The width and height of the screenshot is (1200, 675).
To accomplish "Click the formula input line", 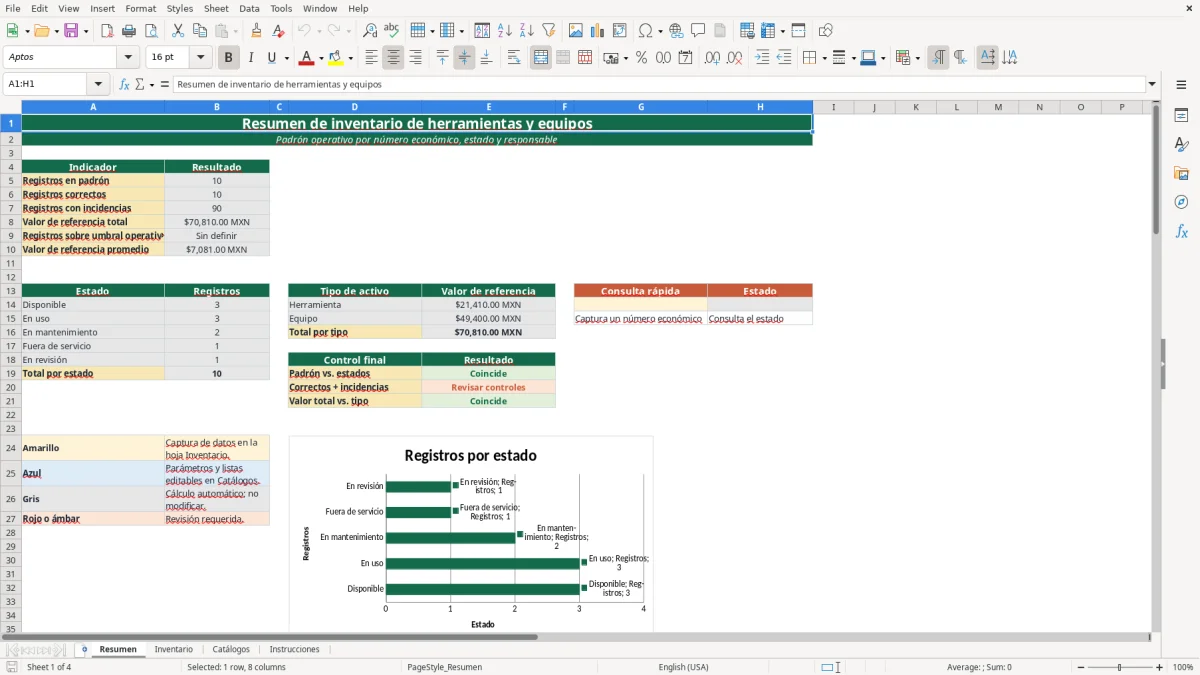I will coord(659,84).
